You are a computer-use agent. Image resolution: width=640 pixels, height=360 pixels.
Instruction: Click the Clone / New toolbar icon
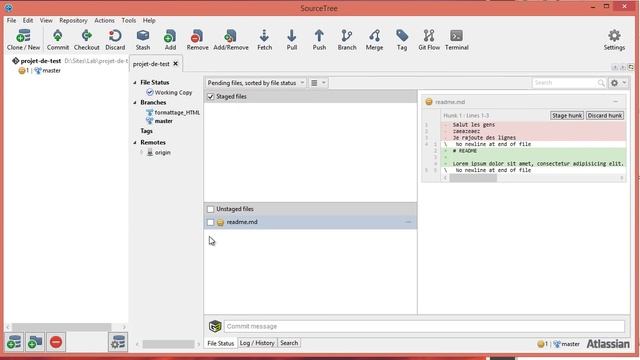click(23, 40)
